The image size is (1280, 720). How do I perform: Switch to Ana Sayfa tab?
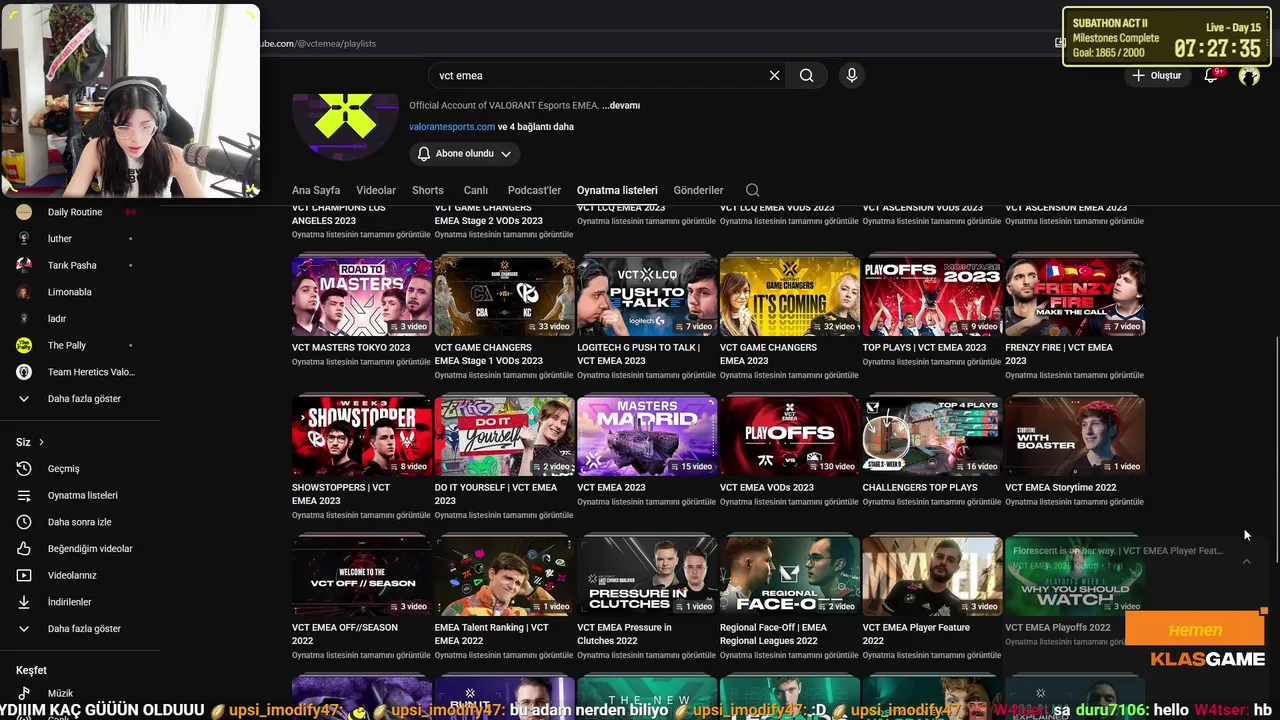click(x=316, y=190)
